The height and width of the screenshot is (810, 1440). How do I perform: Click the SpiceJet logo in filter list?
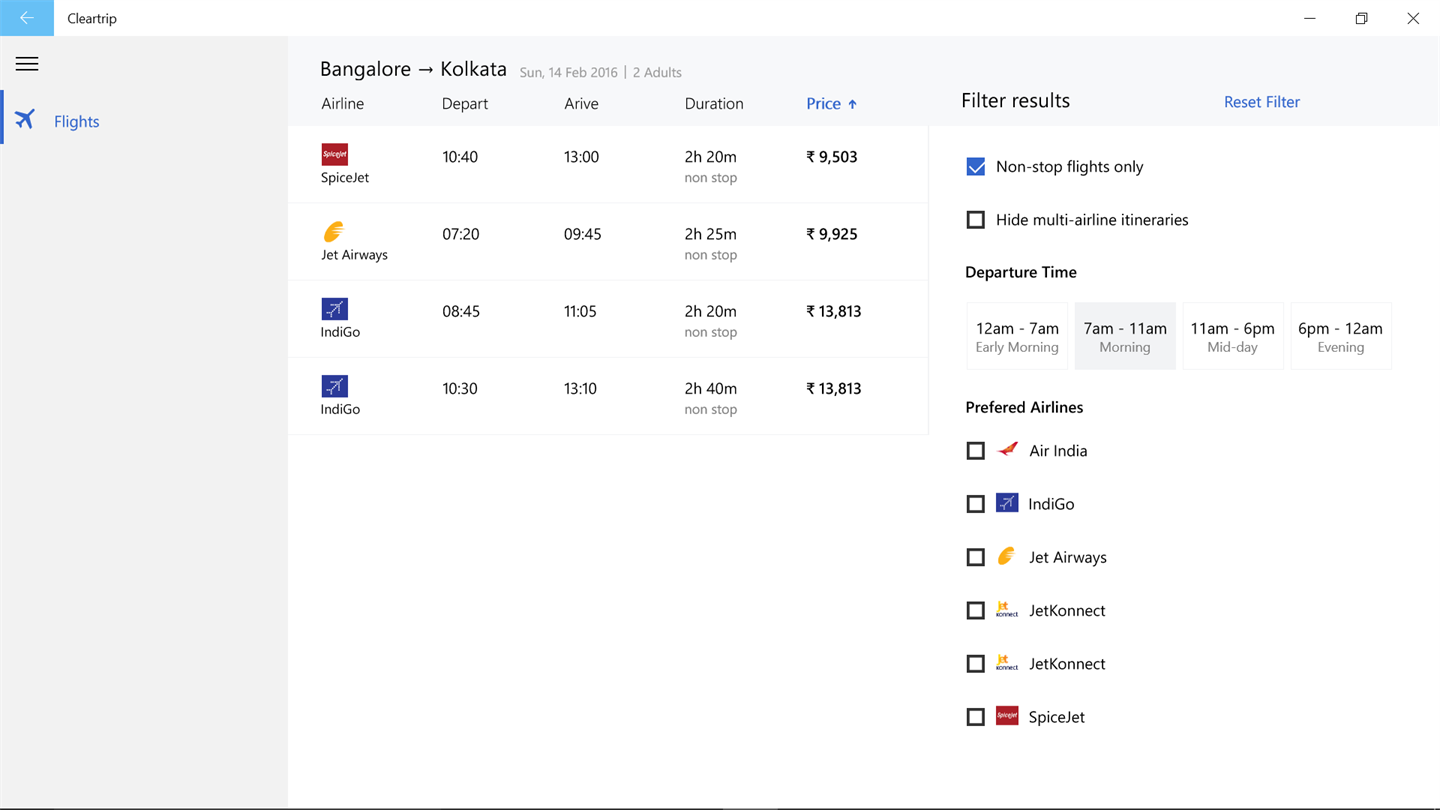point(1007,716)
